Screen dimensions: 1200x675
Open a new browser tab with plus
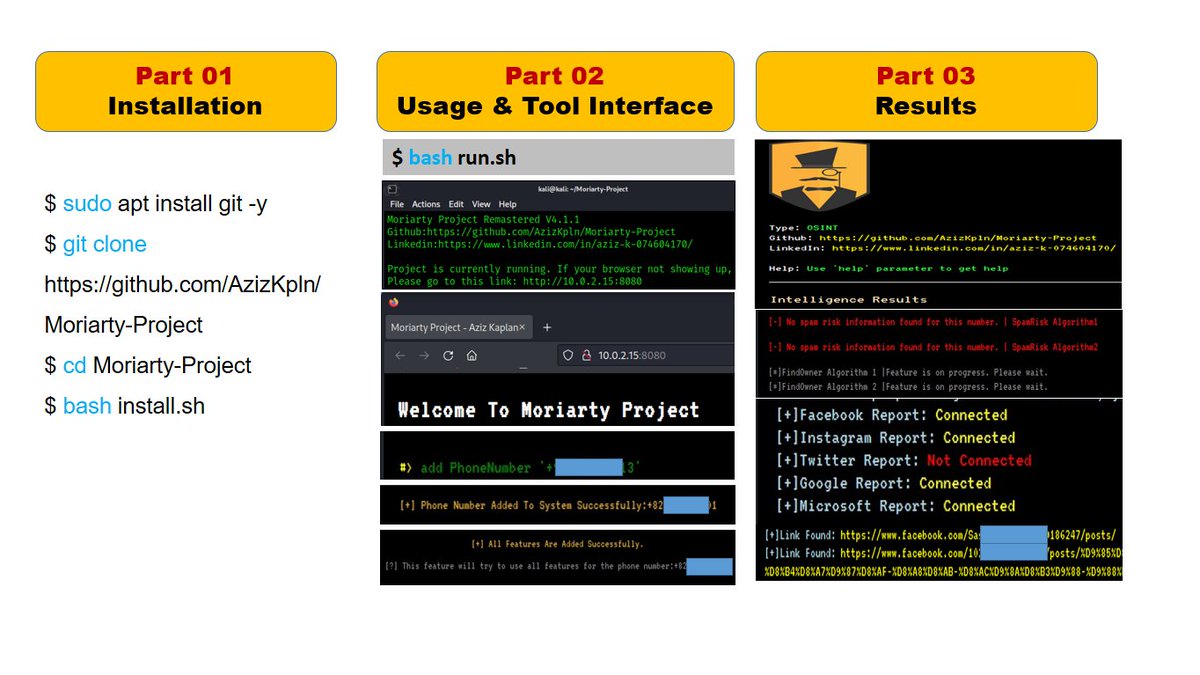pyautogui.click(x=547, y=327)
